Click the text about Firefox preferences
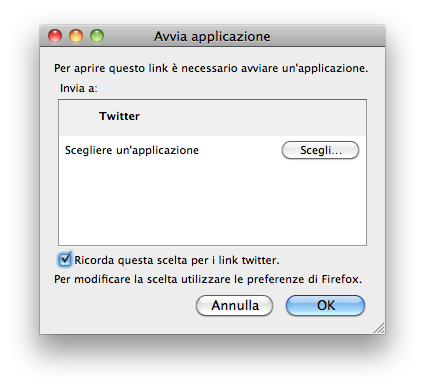Screen dimensions: 425x389 coord(208,279)
